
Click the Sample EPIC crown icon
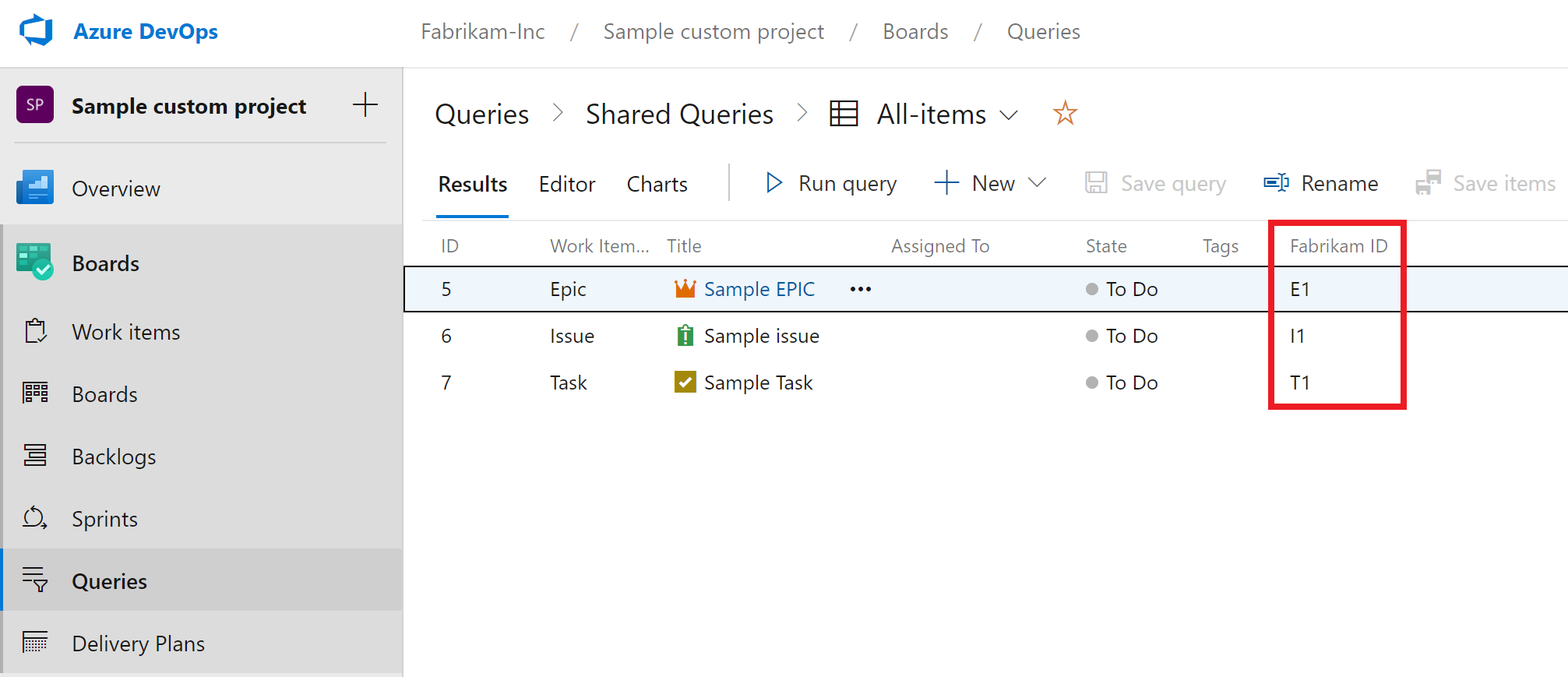pos(685,289)
